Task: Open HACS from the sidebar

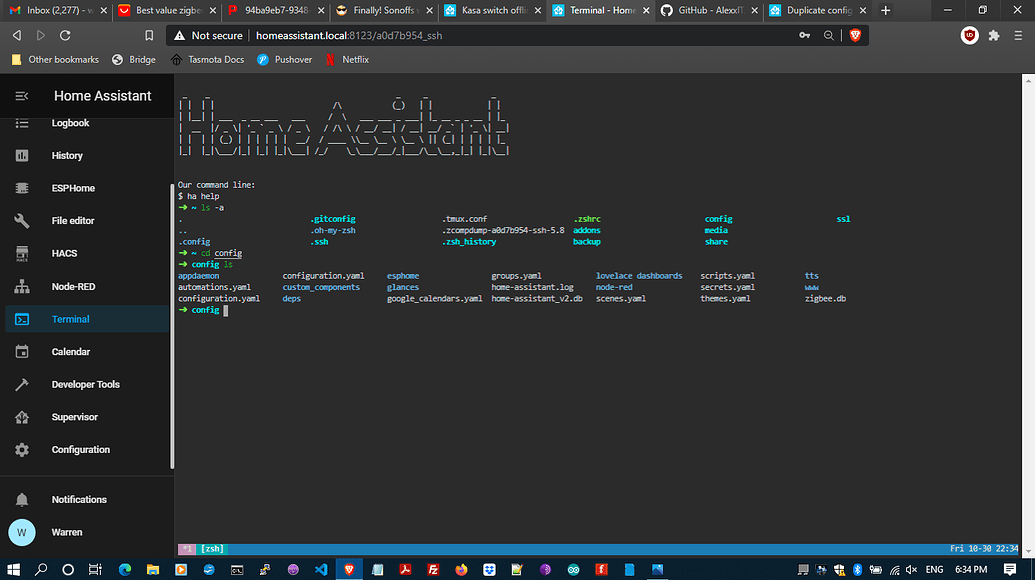Action: [86, 253]
